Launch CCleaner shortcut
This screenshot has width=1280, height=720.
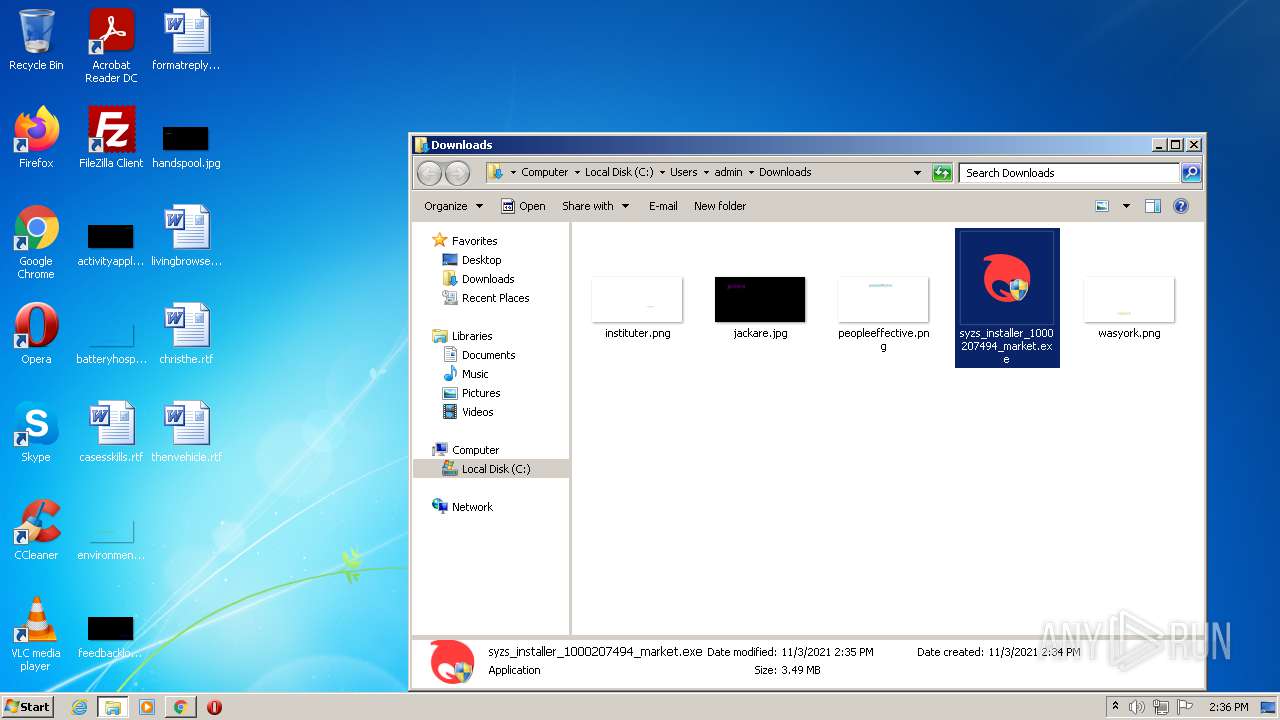pyautogui.click(x=36, y=530)
